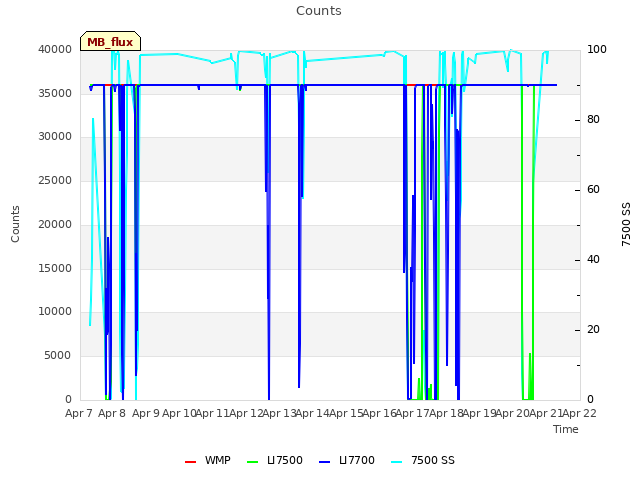Click the 60 right-axis tick label

pos(593,189)
